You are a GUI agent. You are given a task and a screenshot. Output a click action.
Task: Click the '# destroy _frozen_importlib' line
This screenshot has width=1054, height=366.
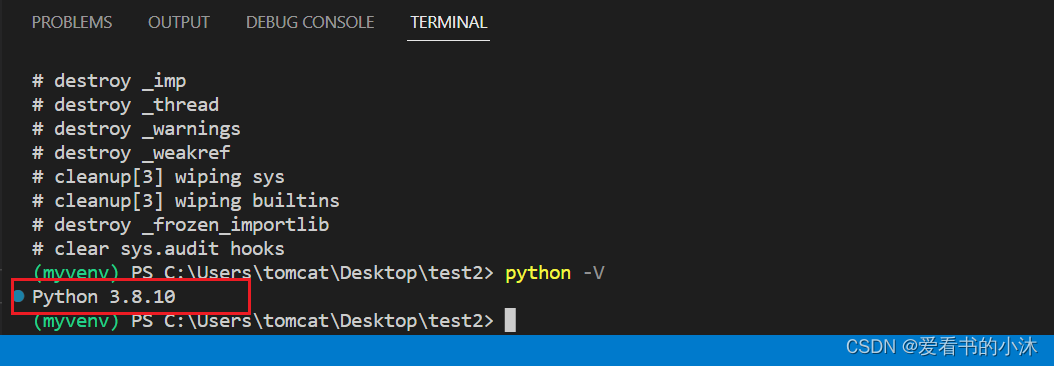(x=181, y=225)
